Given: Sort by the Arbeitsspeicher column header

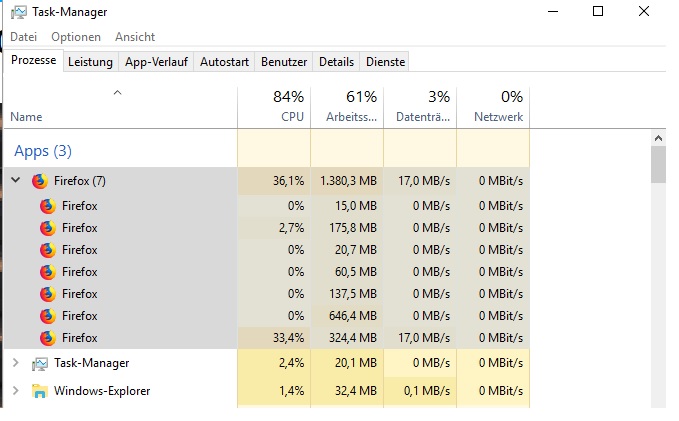Looking at the screenshot, I should (347, 107).
